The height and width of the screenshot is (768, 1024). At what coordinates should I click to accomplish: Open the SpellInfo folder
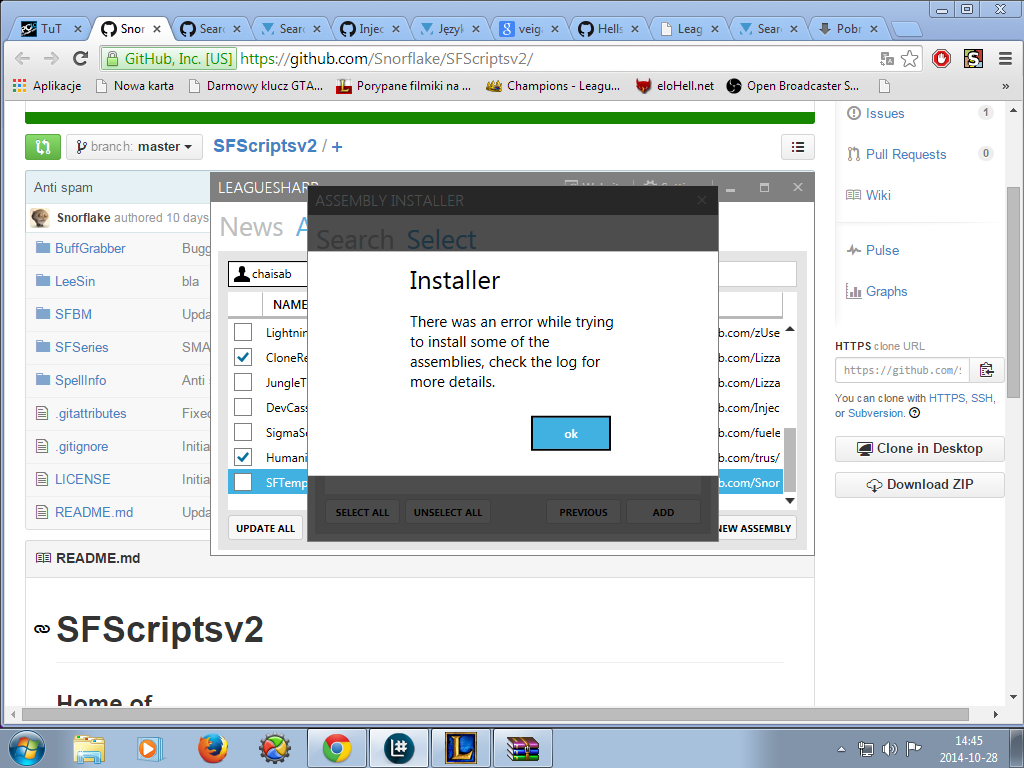click(80, 380)
